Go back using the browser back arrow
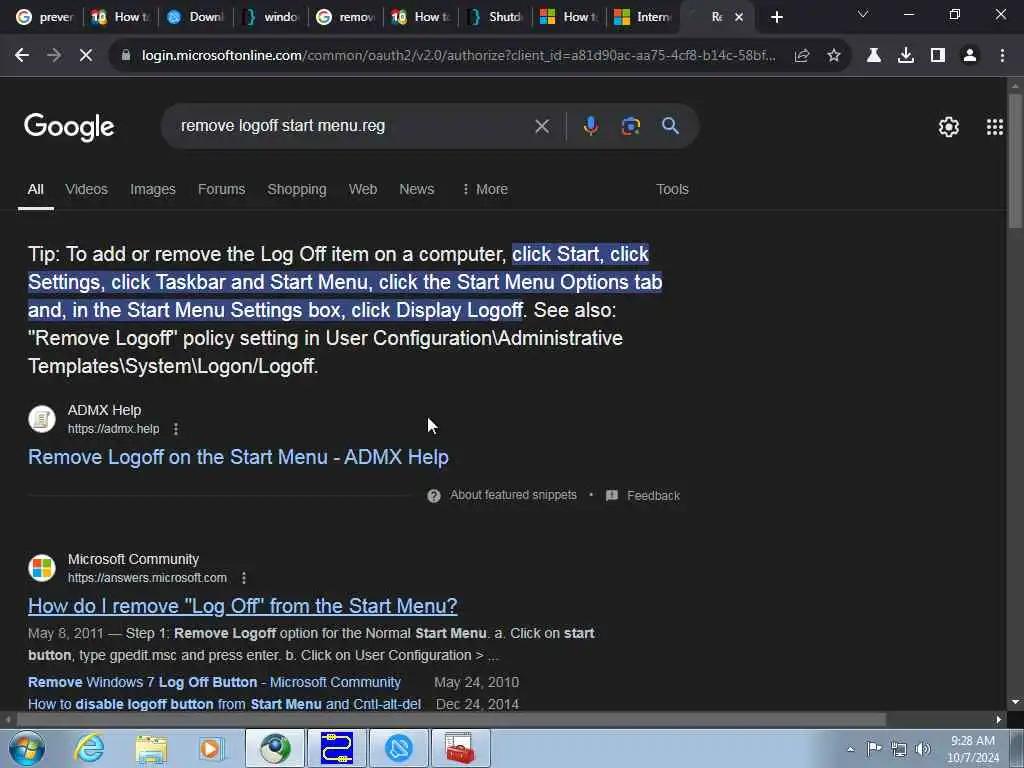This screenshot has height=768, width=1024. (22, 56)
